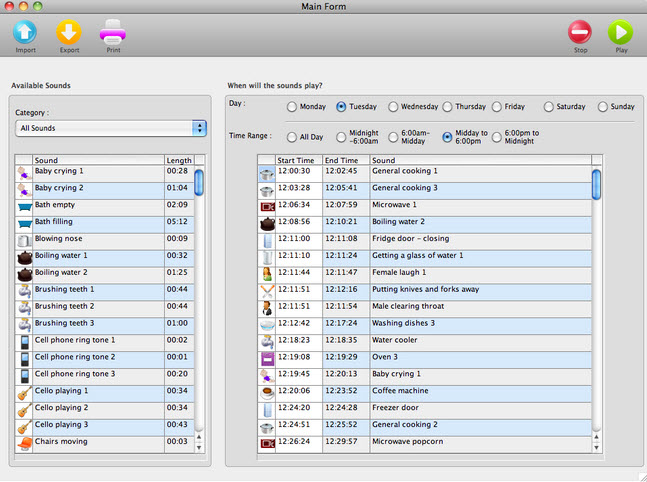Choose the All Day time range

tap(292, 137)
